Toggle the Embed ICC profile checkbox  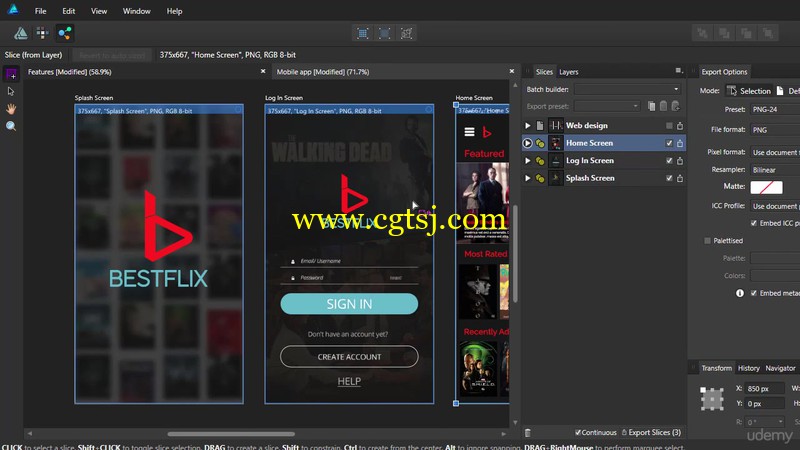[x=754, y=223]
